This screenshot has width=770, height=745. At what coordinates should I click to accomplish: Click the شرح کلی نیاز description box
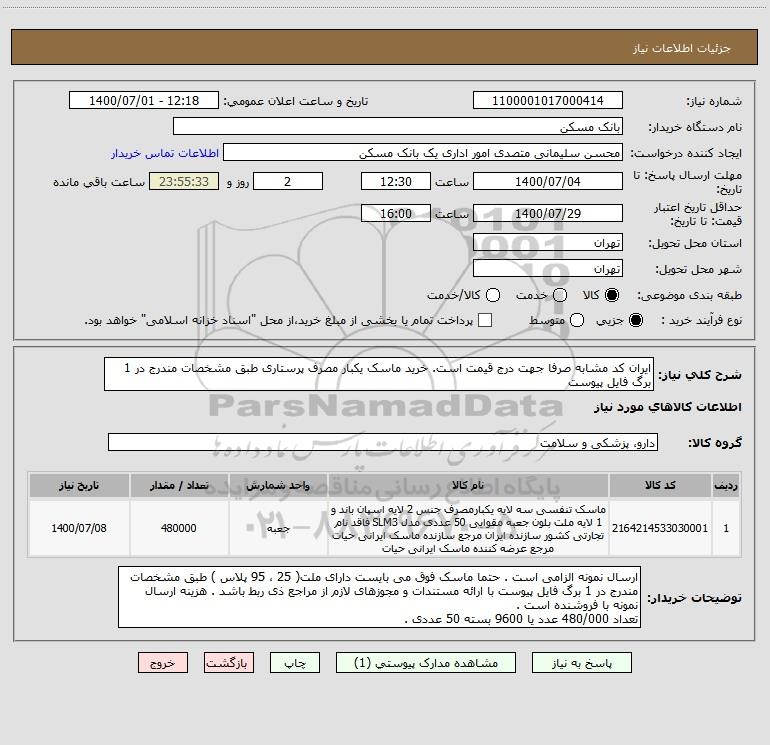[379, 374]
